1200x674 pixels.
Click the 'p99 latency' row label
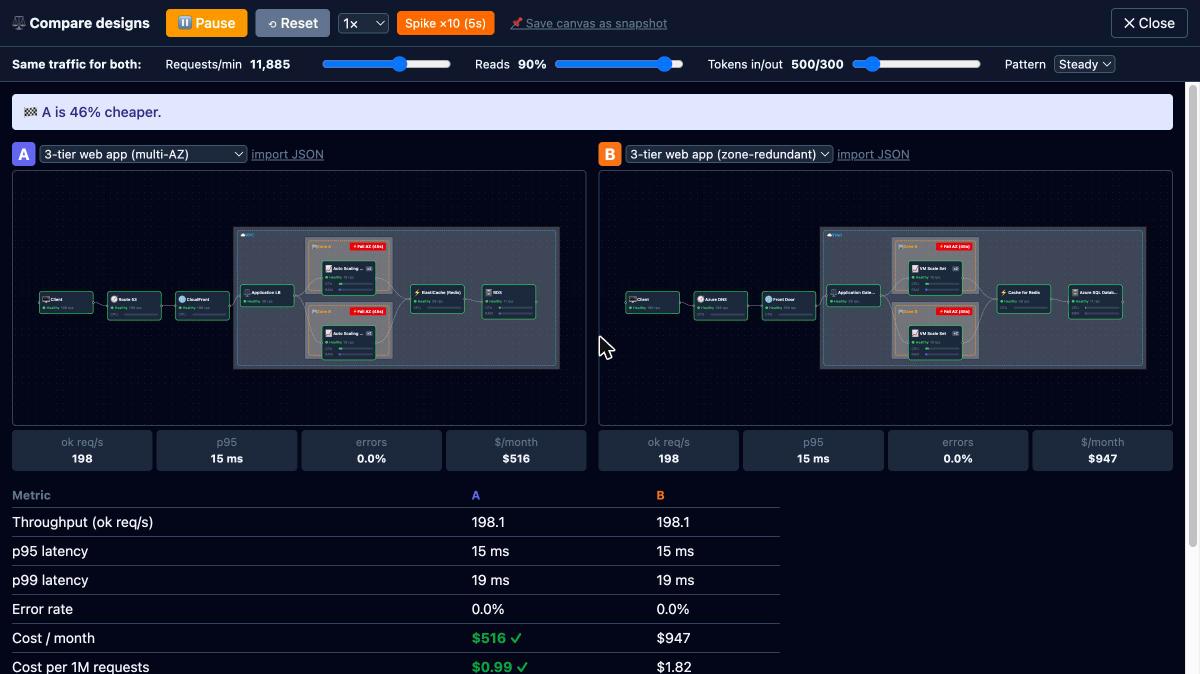tap(50, 580)
